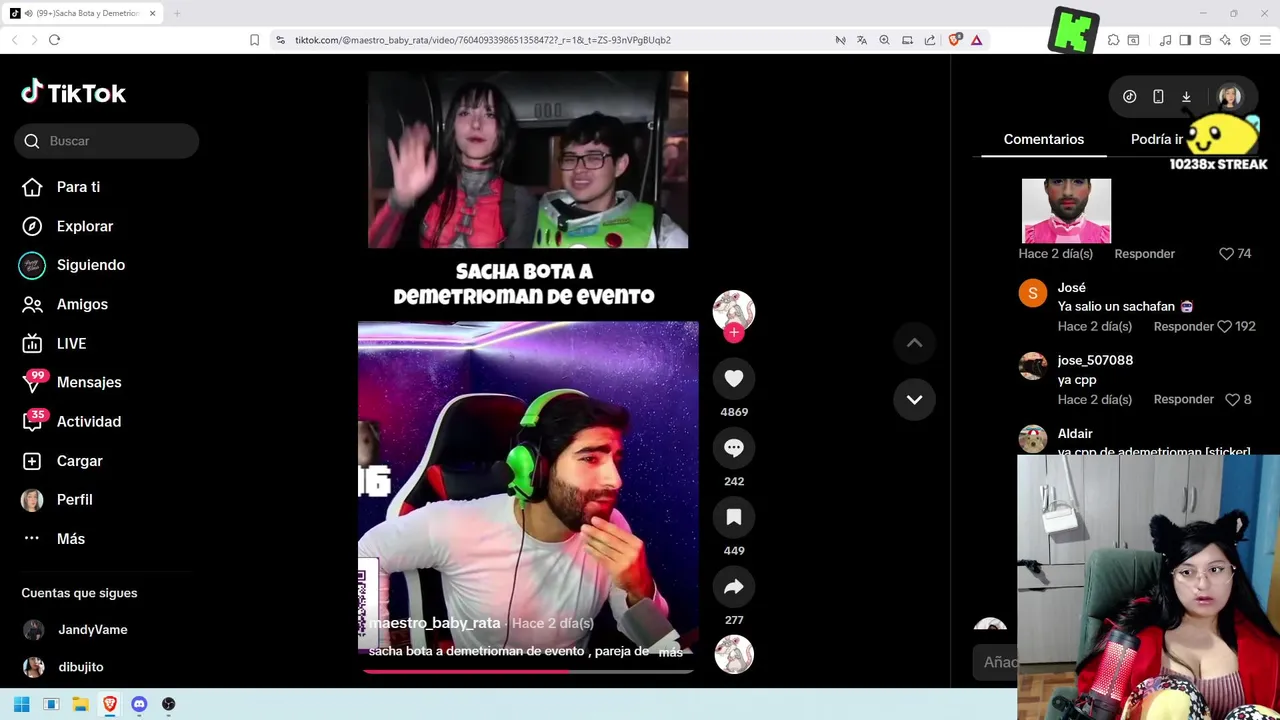
Task: Open the browser share icon
Action: tap(930, 40)
